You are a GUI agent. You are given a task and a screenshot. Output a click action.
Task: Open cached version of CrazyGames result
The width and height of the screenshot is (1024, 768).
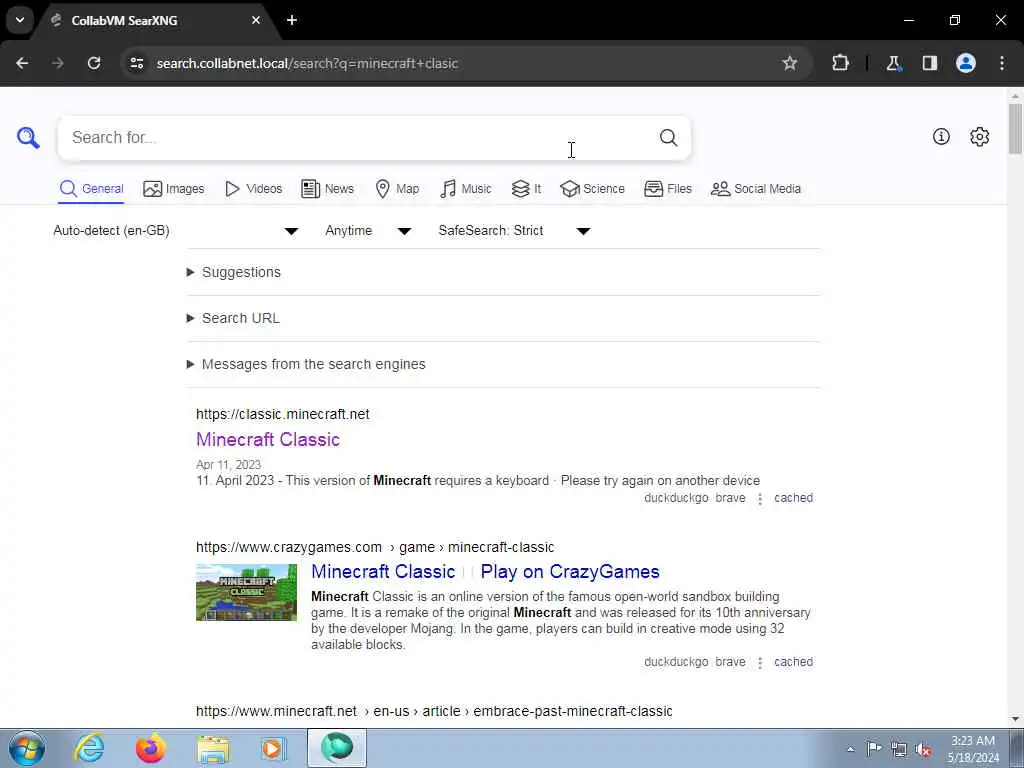click(x=793, y=662)
